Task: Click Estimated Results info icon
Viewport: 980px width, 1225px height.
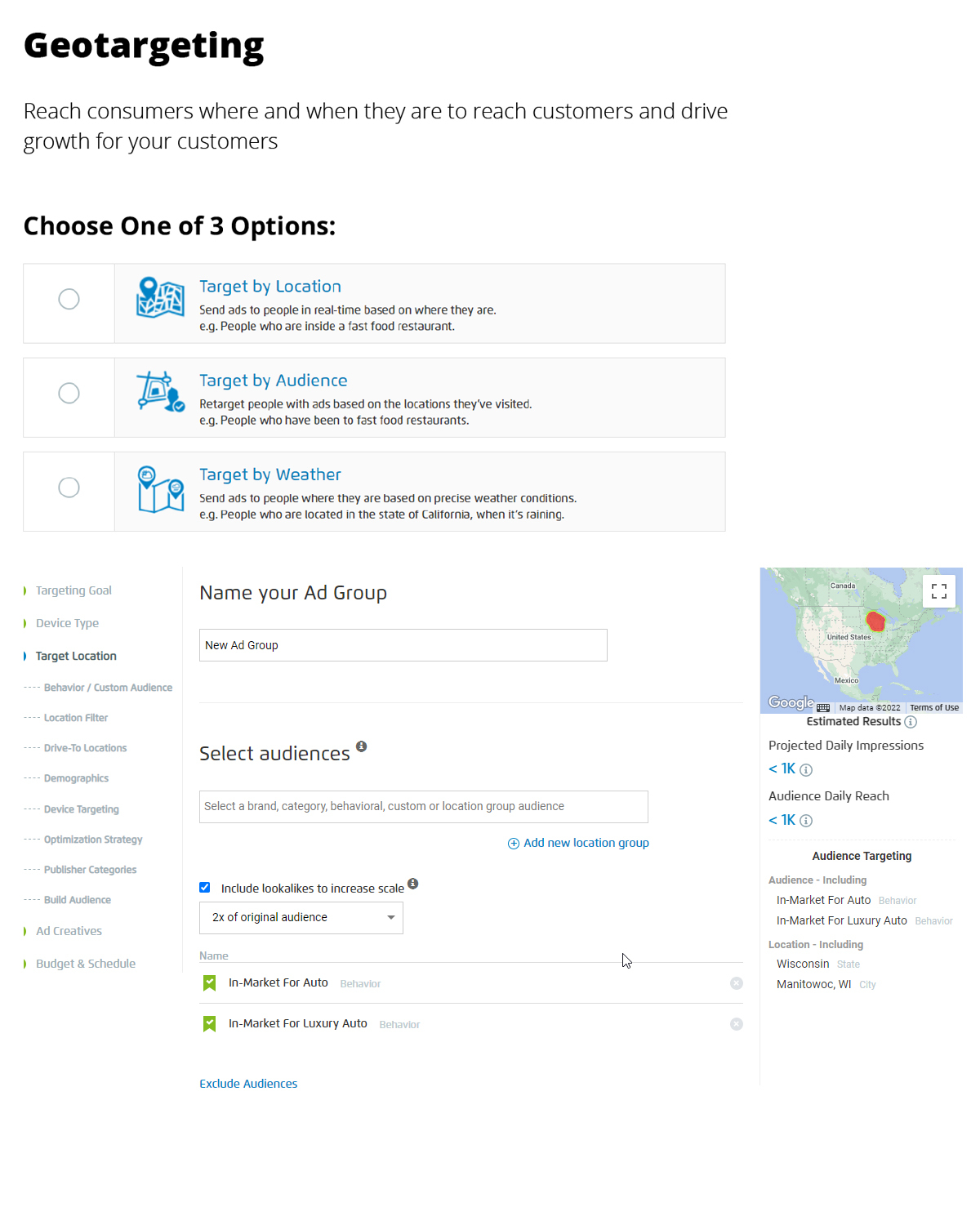Action: pos(911,722)
